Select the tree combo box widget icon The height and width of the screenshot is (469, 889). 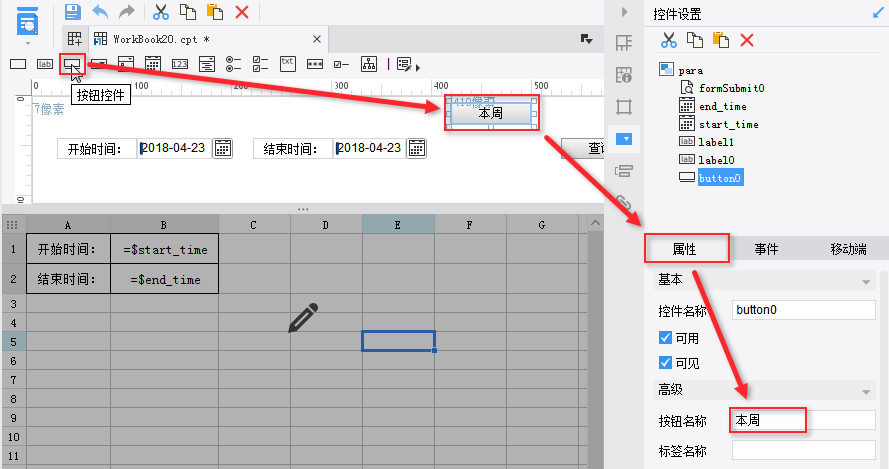click(x=206, y=64)
